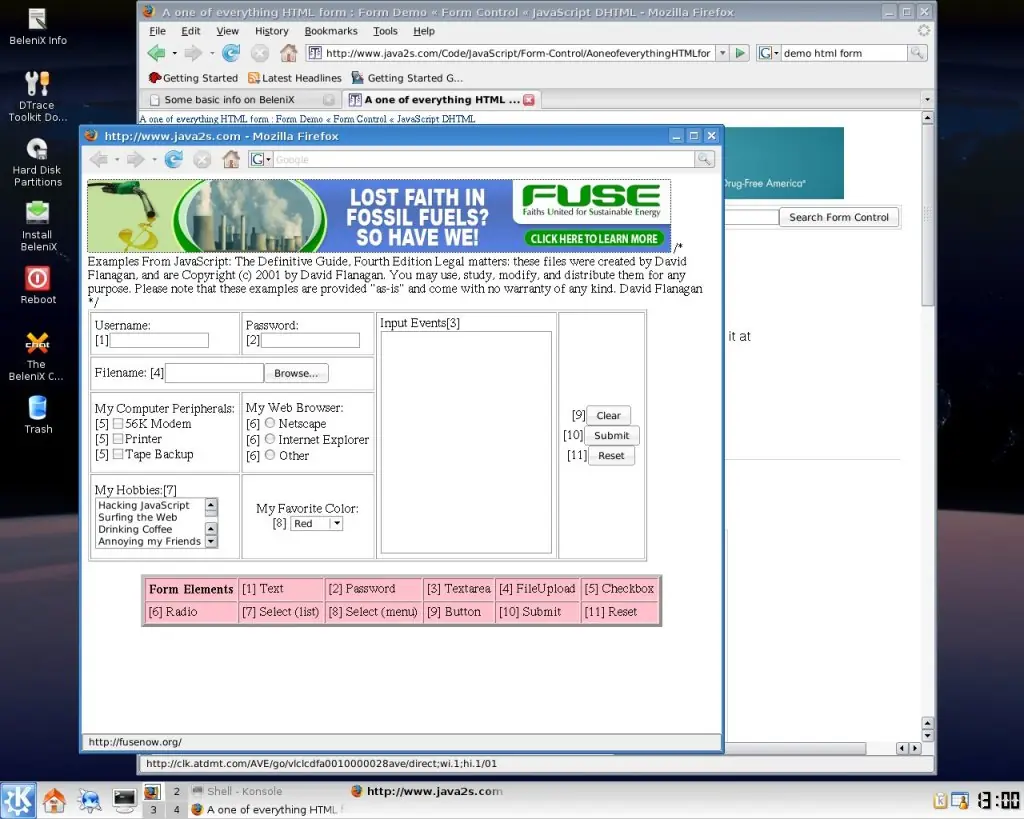Click the search magnifier in the popup window
This screenshot has width=1024, height=819.
pos(704,159)
